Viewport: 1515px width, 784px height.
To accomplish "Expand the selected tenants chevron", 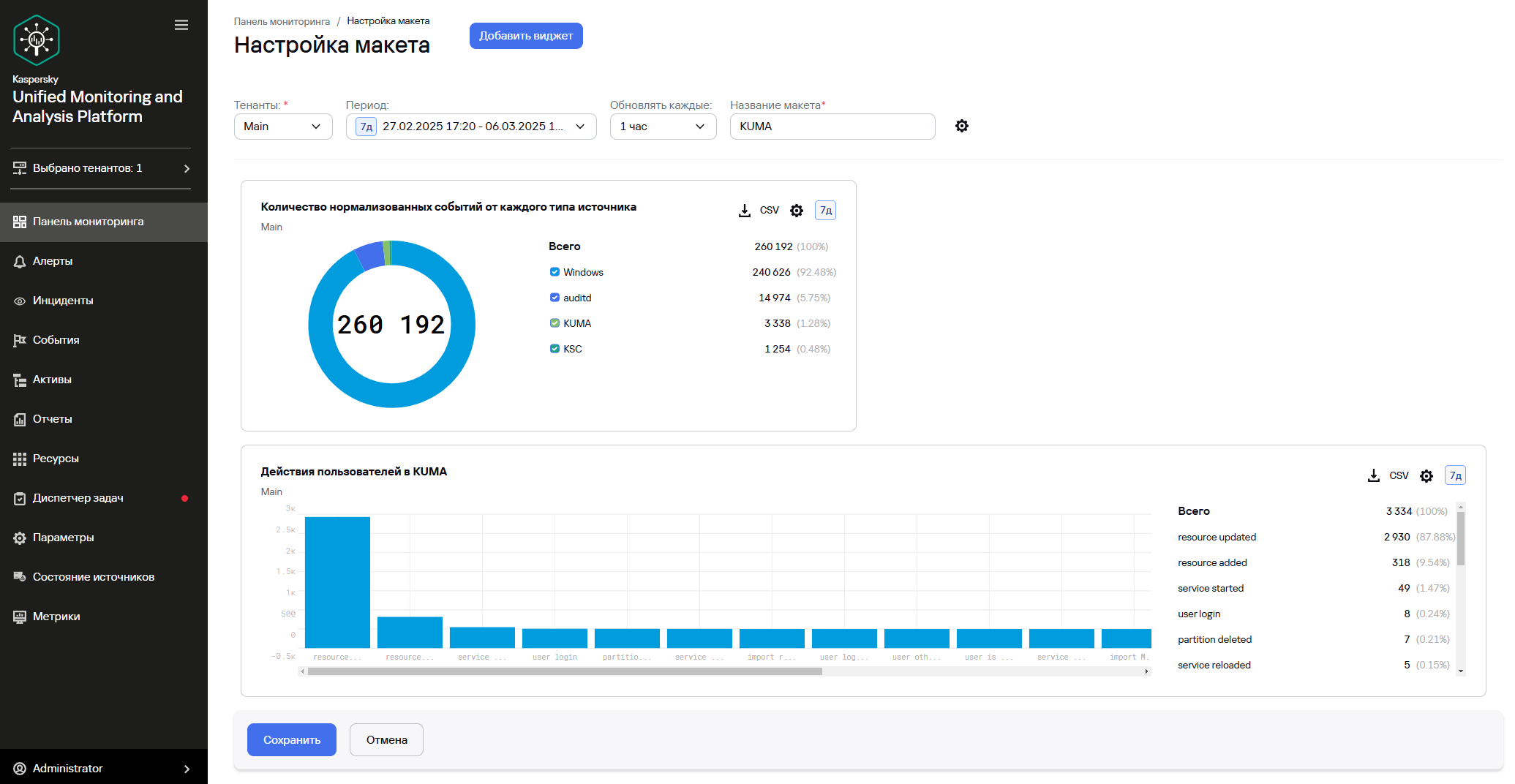I will (x=187, y=168).
